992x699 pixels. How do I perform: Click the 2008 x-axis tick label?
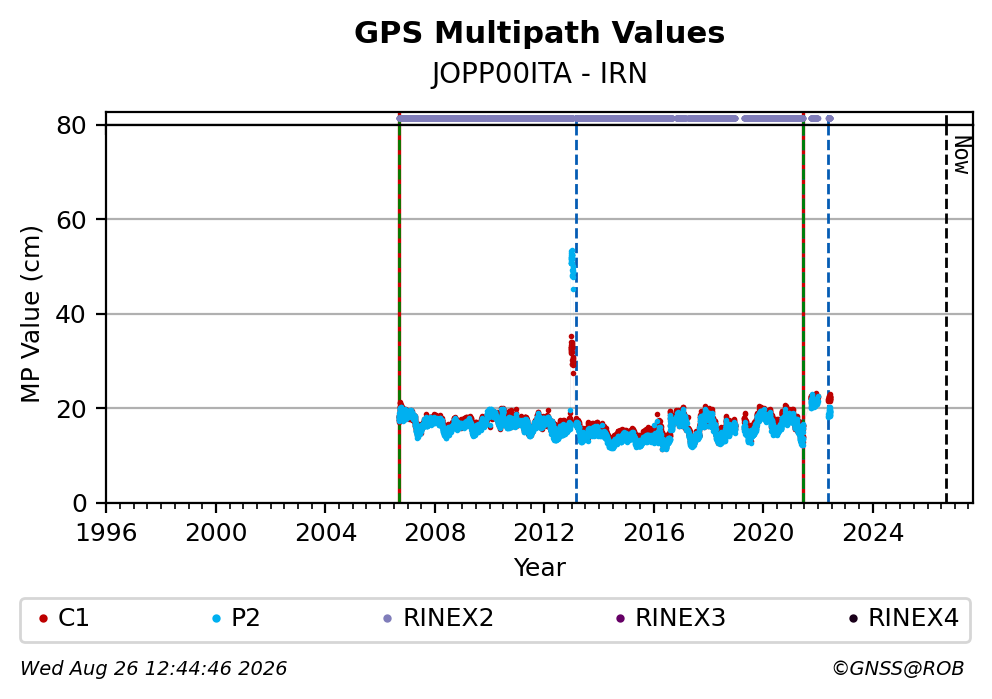click(435, 533)
